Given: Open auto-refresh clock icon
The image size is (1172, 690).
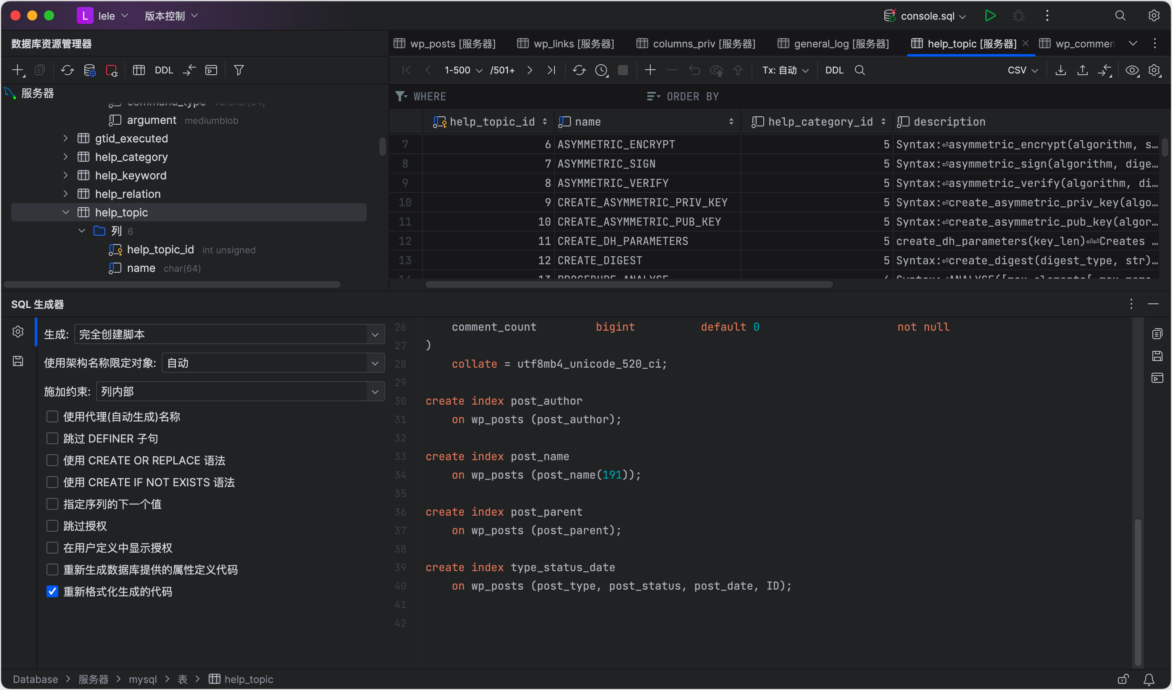Looking at the screenshot, I should tap(602, 70).
